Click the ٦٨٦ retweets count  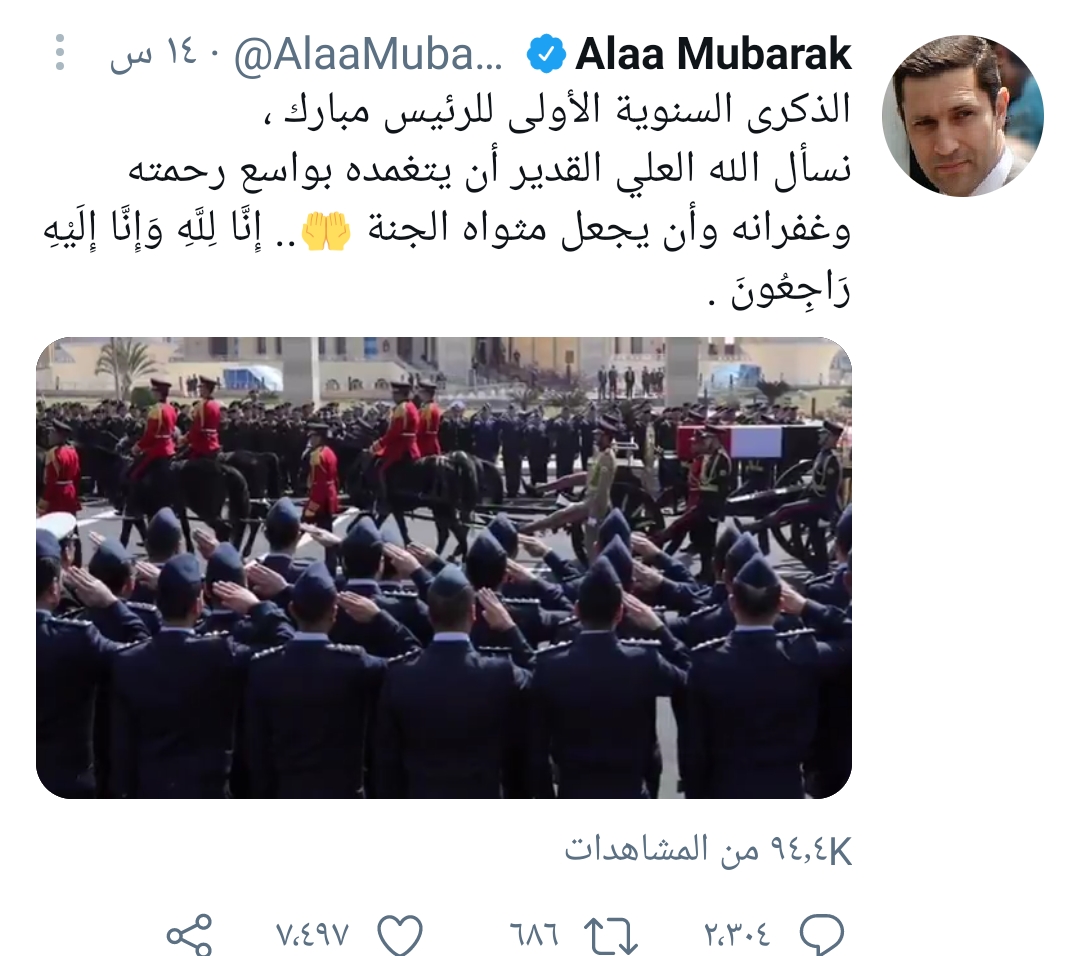pyautogui.click(x=534, y=934)
